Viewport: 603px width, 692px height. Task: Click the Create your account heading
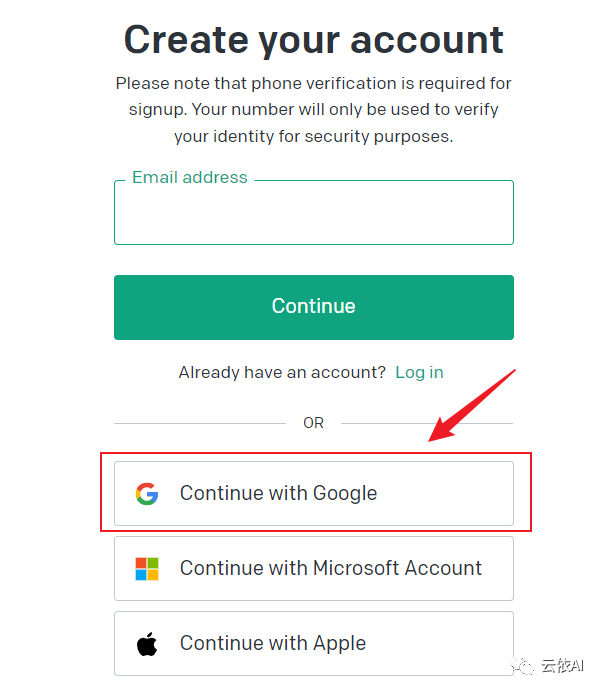click(x=313, y=40)
